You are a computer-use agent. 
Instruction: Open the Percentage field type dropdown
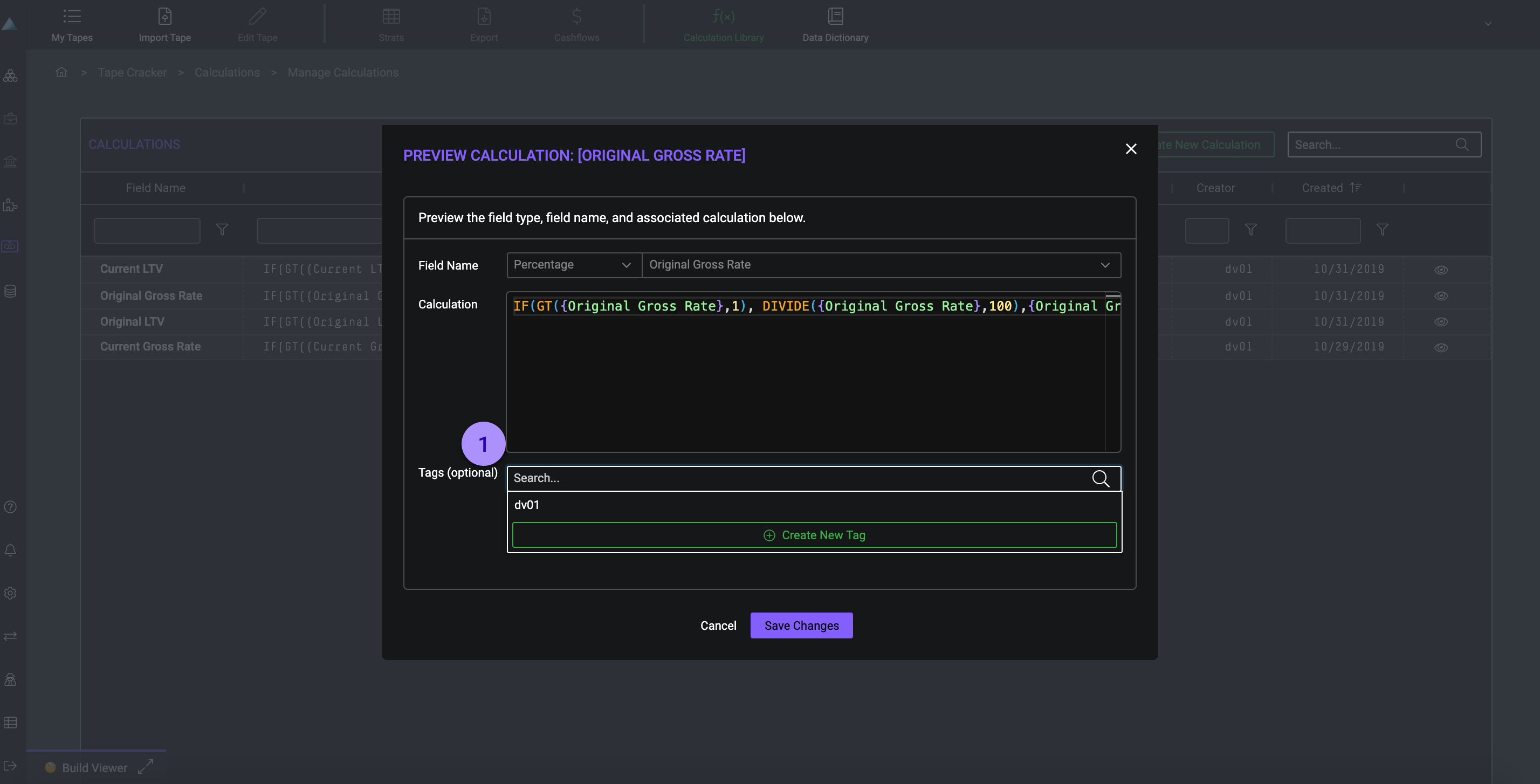[x=573, y=265]
